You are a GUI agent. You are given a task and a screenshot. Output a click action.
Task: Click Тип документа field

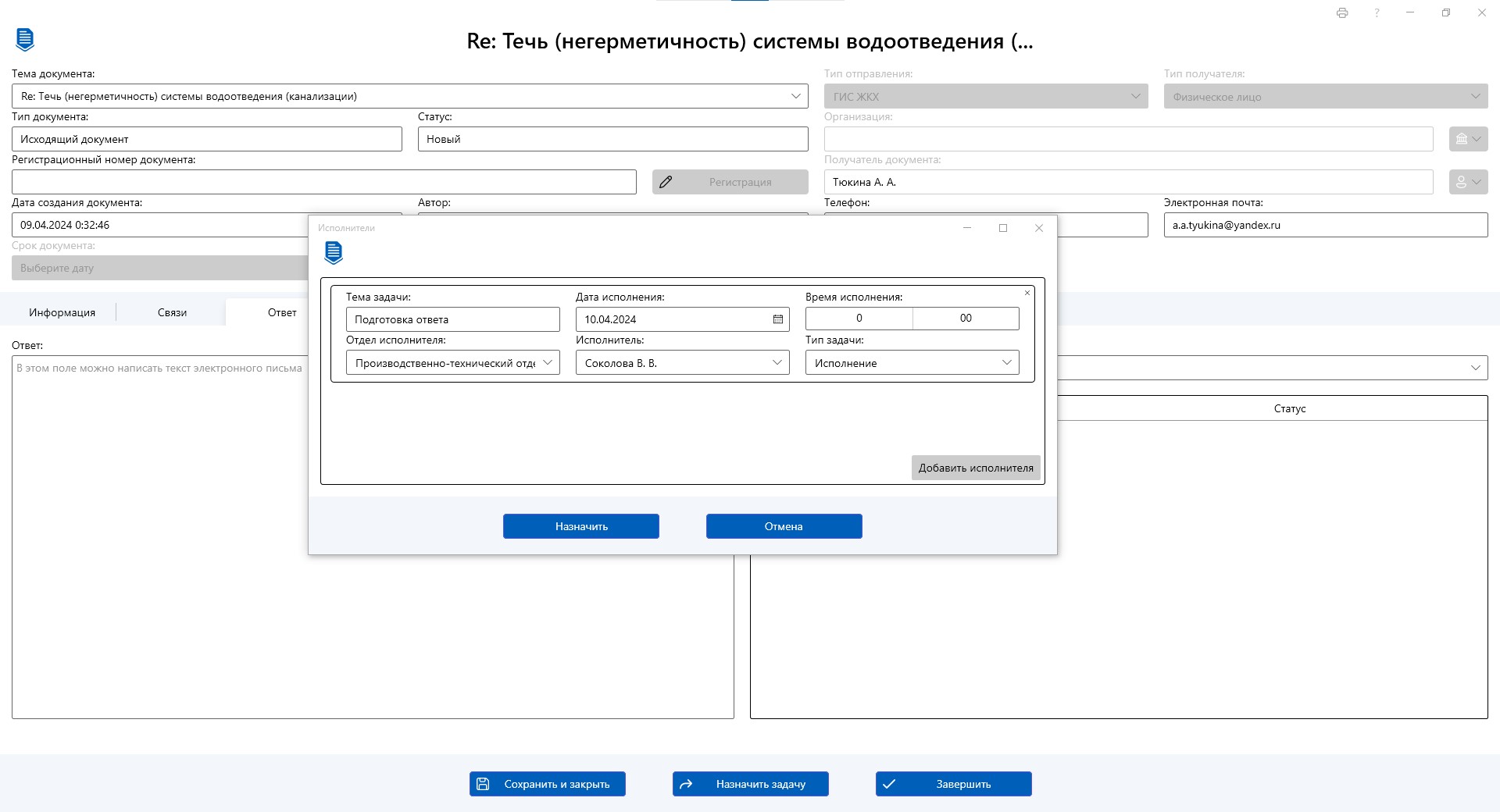(207, 139)
